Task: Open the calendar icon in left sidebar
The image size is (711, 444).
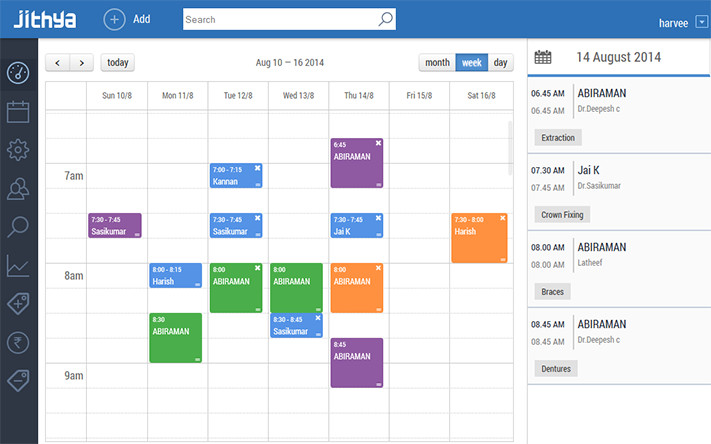Action: click(18, 111)
